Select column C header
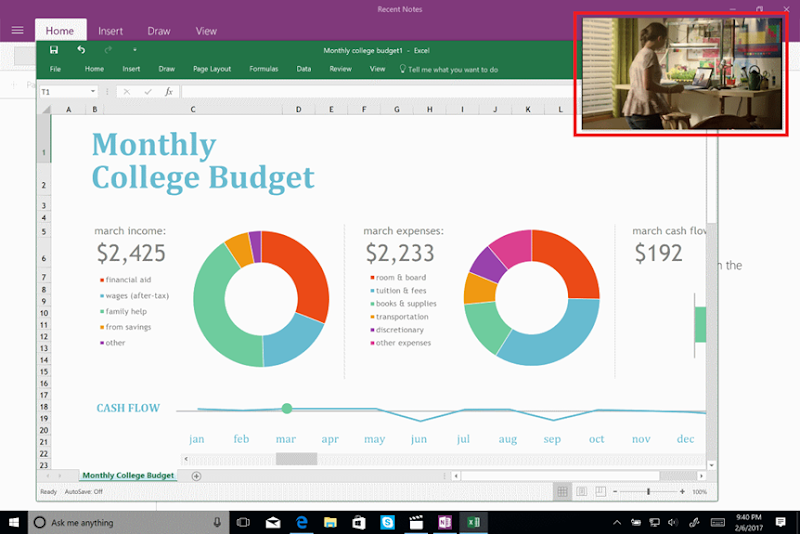Viewport: 800px width, 534px height. coord(192,109)
